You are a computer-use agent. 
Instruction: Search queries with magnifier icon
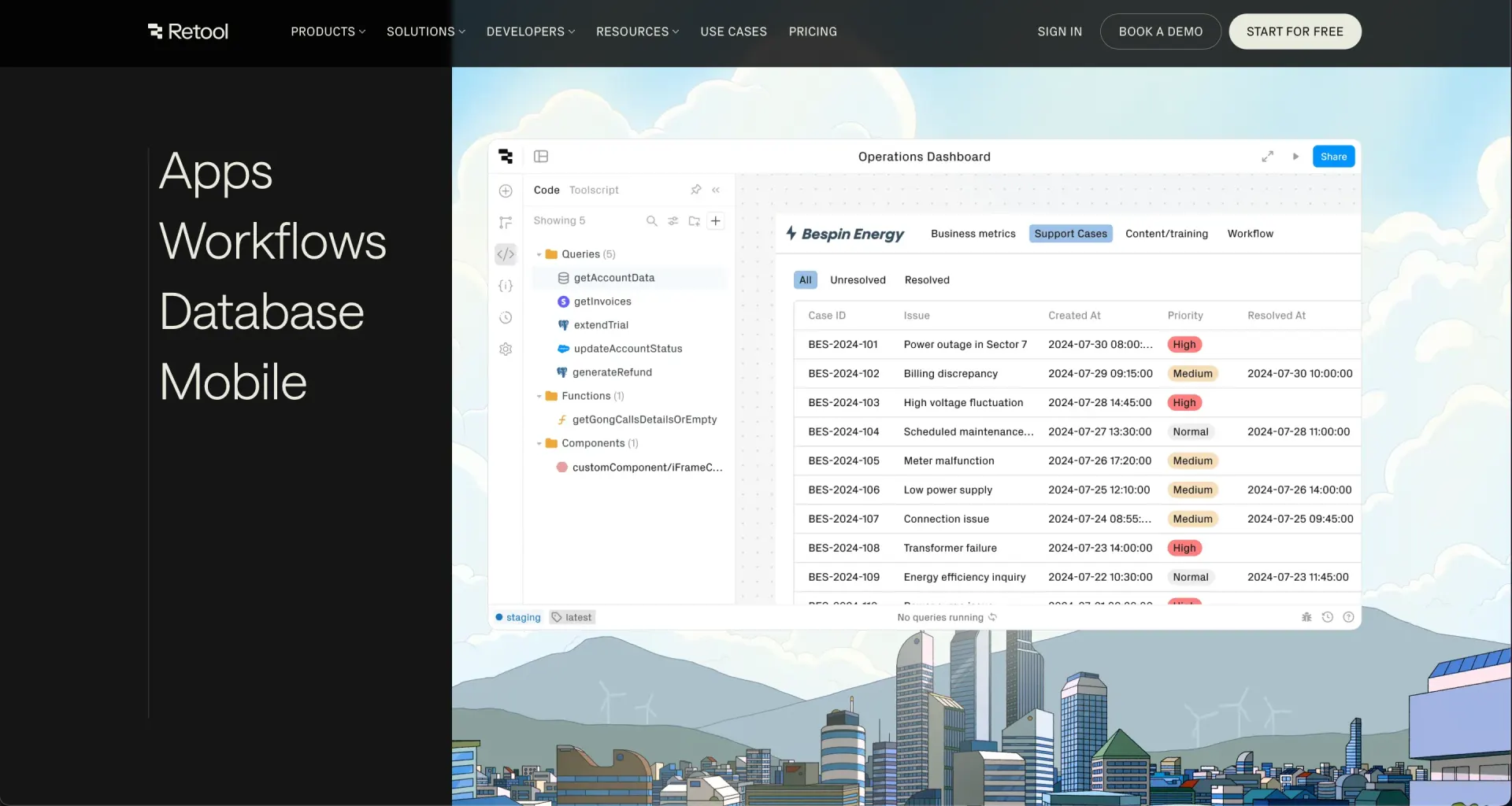click(x=652, y=221)
